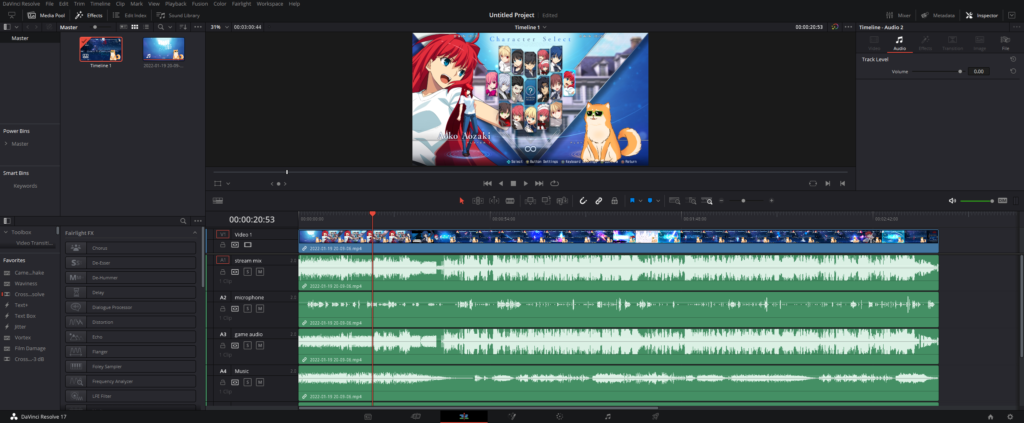
Task: Click the blue Flag icon
Action: tap(633, 201)
